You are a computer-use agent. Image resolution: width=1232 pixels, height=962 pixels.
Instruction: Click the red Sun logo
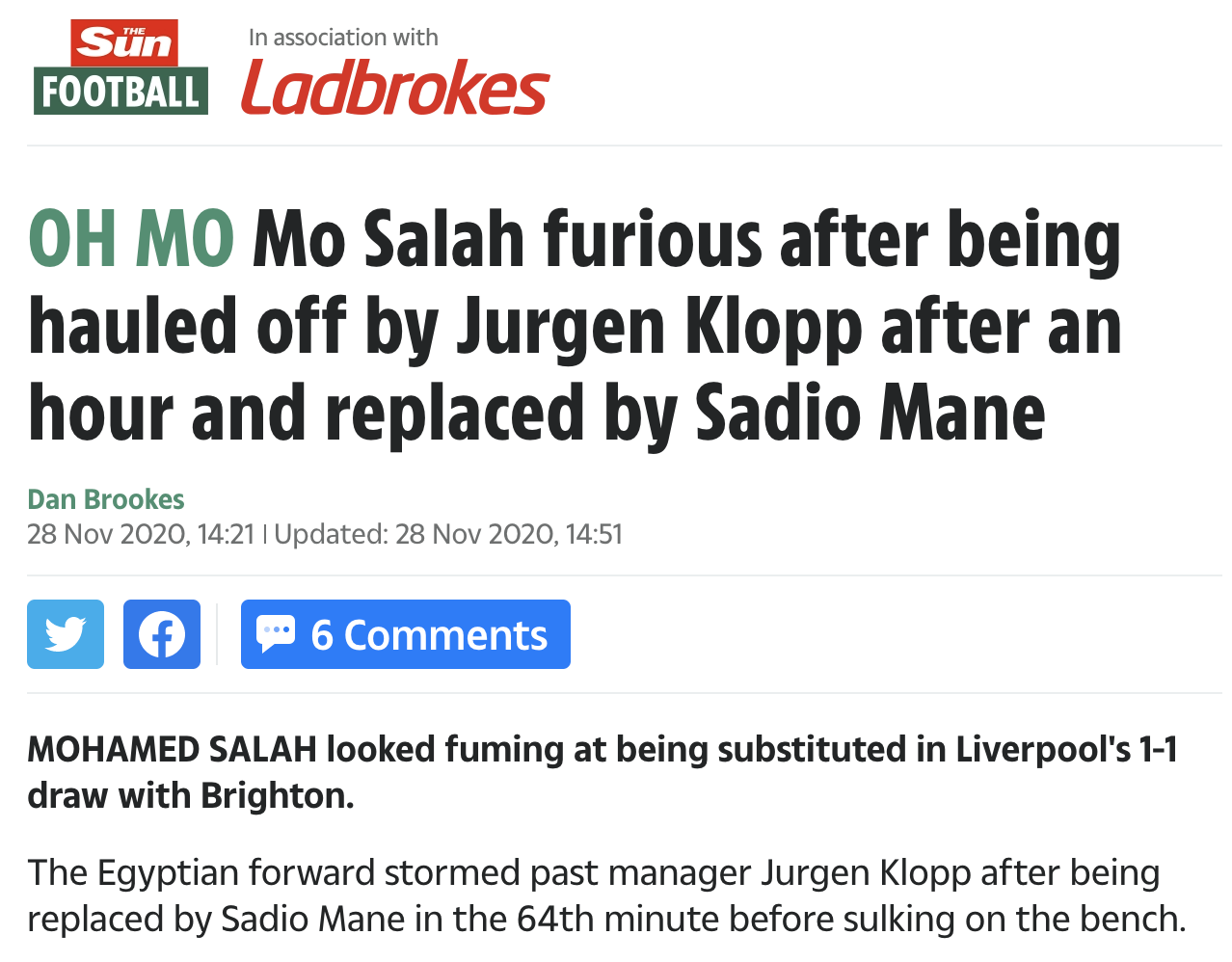tap(123, 43)
